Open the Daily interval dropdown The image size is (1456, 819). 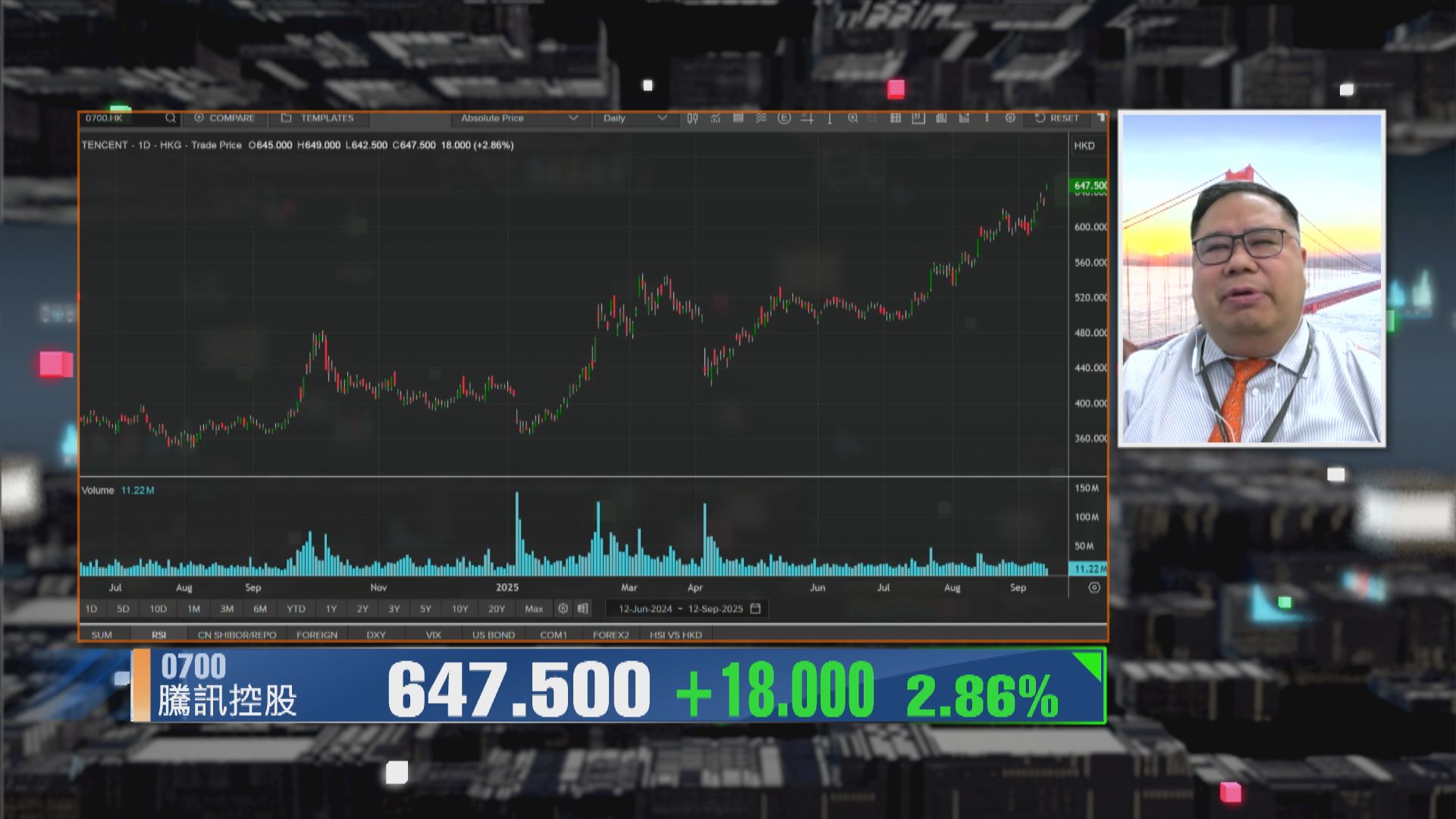click(x=634, y=118)
